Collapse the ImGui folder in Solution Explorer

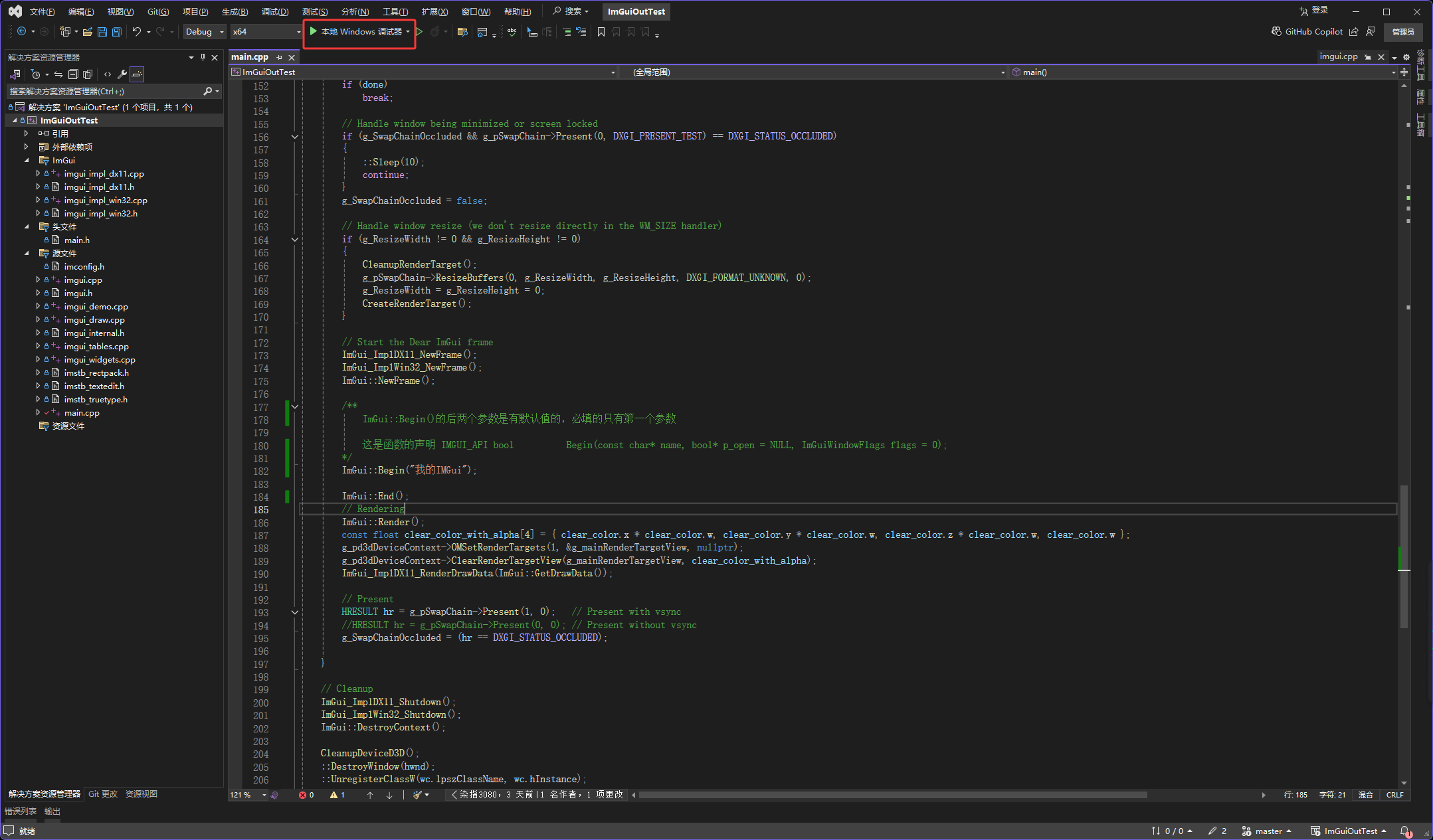click(27, 160)
